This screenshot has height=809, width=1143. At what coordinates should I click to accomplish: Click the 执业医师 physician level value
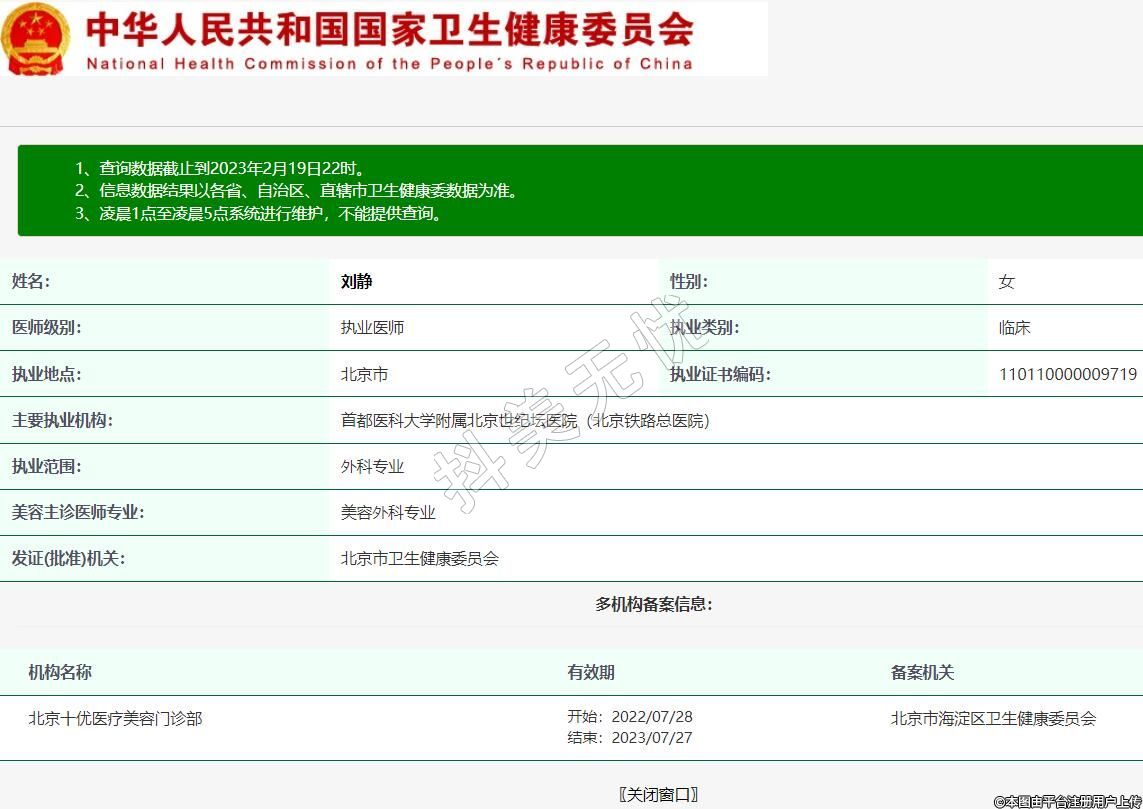(372, 328)
